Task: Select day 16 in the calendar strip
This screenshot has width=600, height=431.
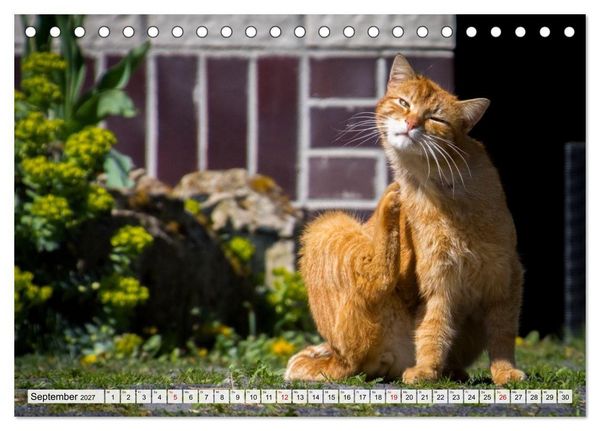Action: (x=347, y=397)
